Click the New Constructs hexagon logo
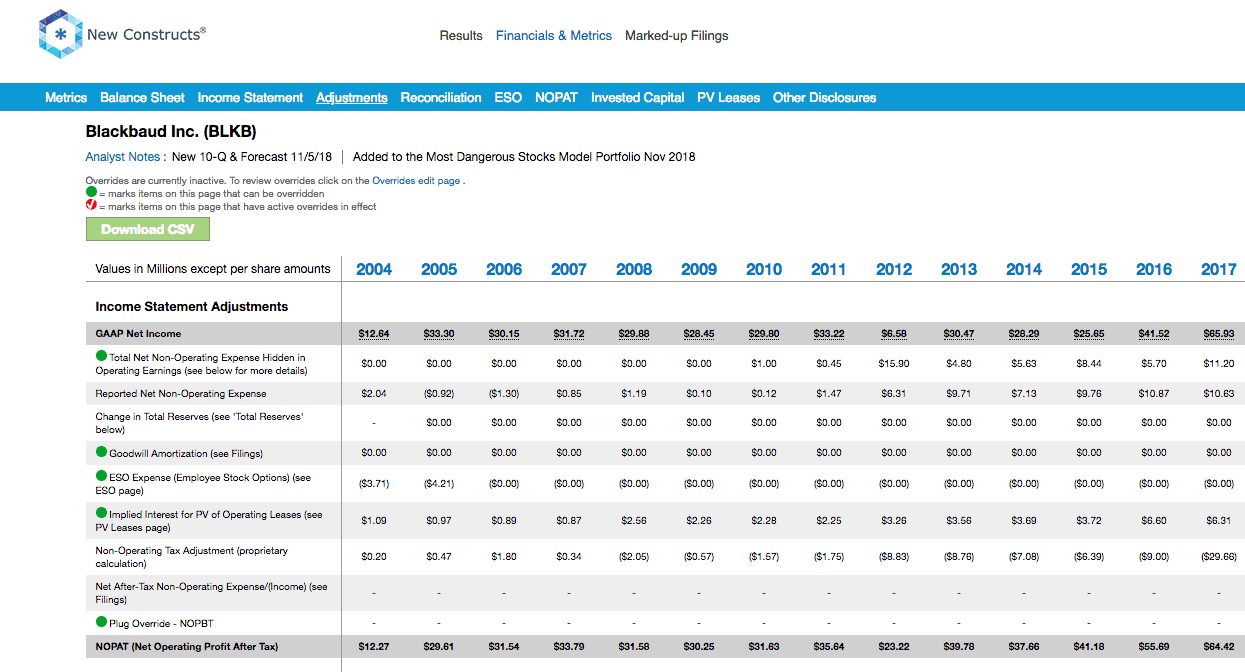Screen dimensions: 1245x672 click(59, 35)
